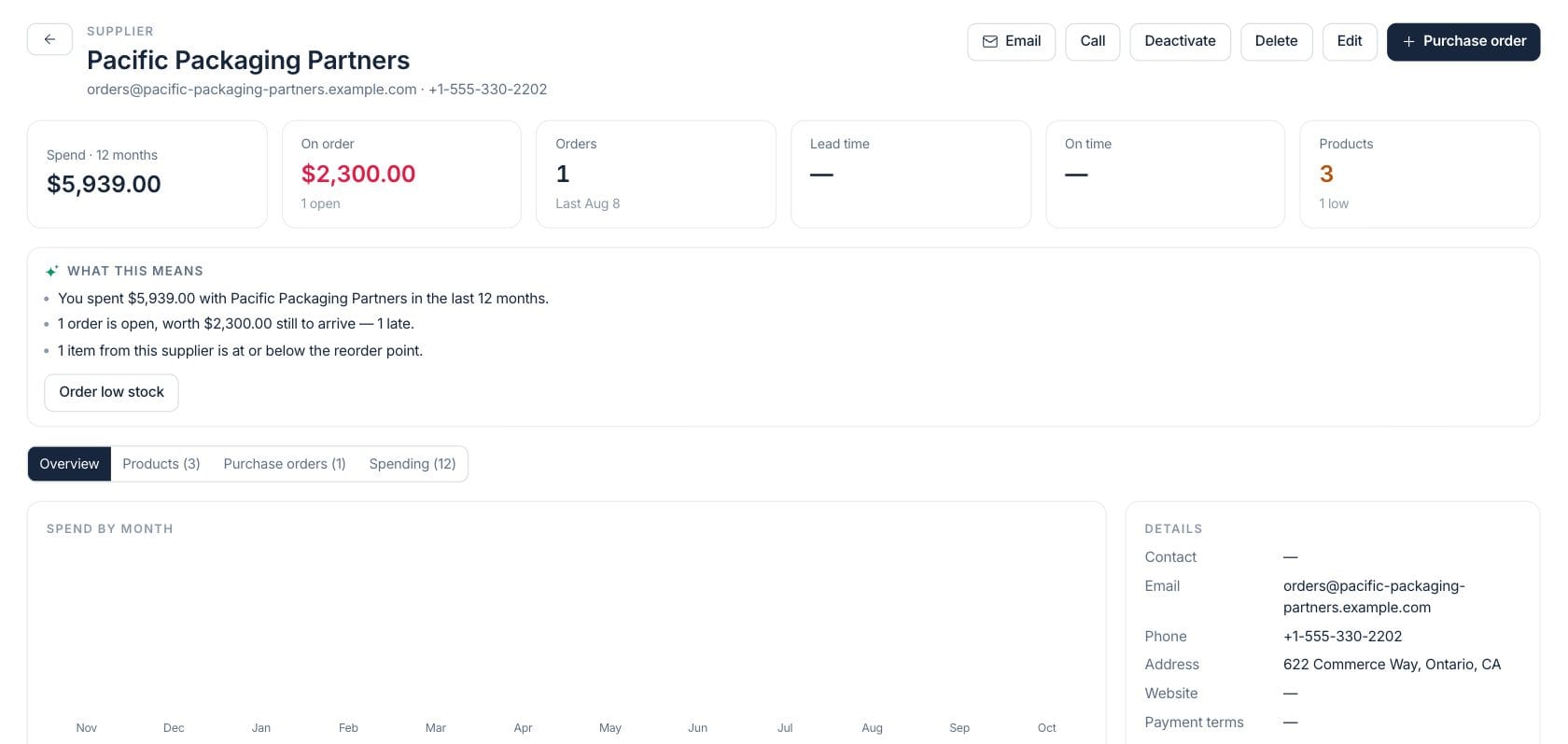Click the phone number in Details panel

pyautogui.click(x=1342, y=637)
